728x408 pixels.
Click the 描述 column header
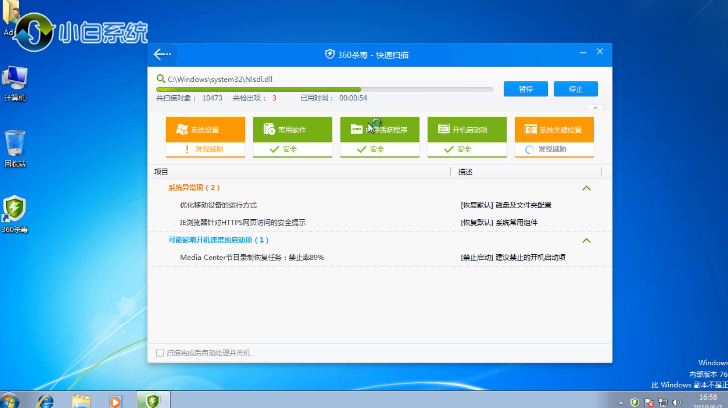pyautogui.click(x=466, y=172)
